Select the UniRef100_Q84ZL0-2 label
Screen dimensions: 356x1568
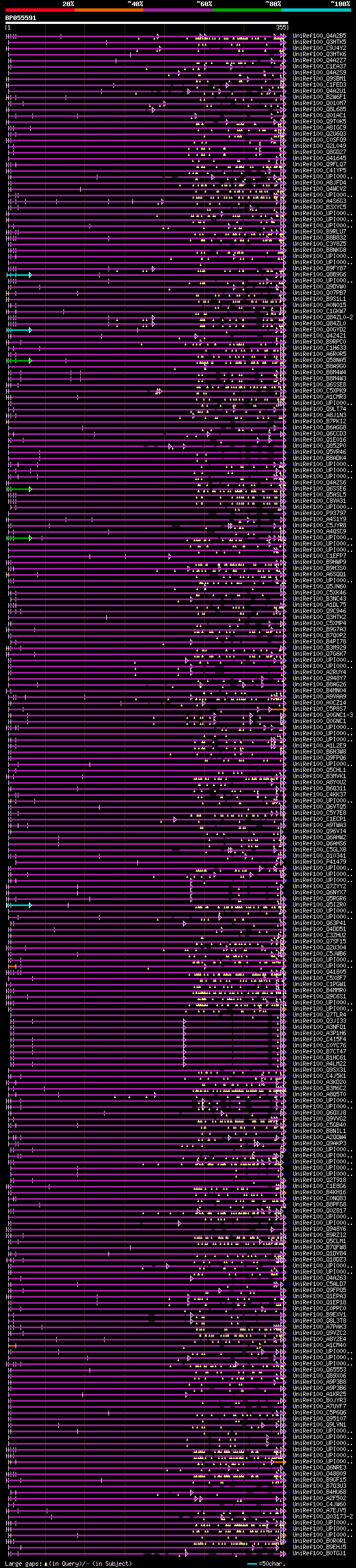323,317
